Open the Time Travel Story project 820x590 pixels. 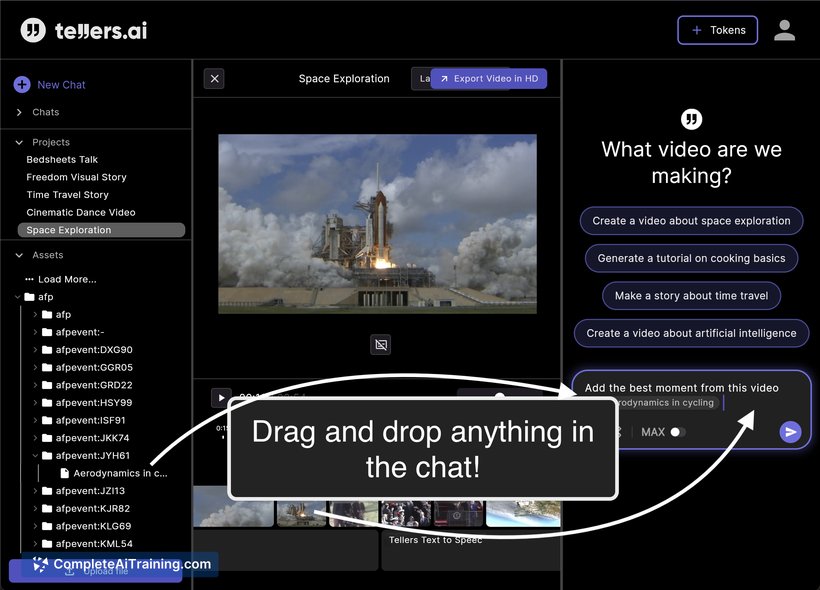point(67,195)
